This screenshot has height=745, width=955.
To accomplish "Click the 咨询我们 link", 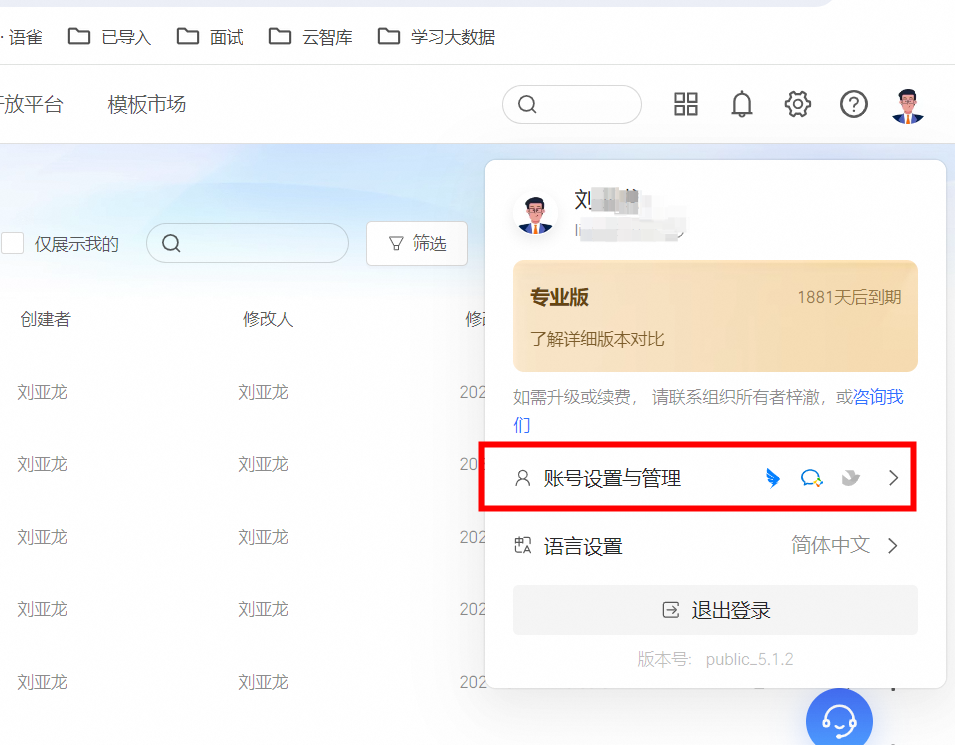I will point(877,397).
